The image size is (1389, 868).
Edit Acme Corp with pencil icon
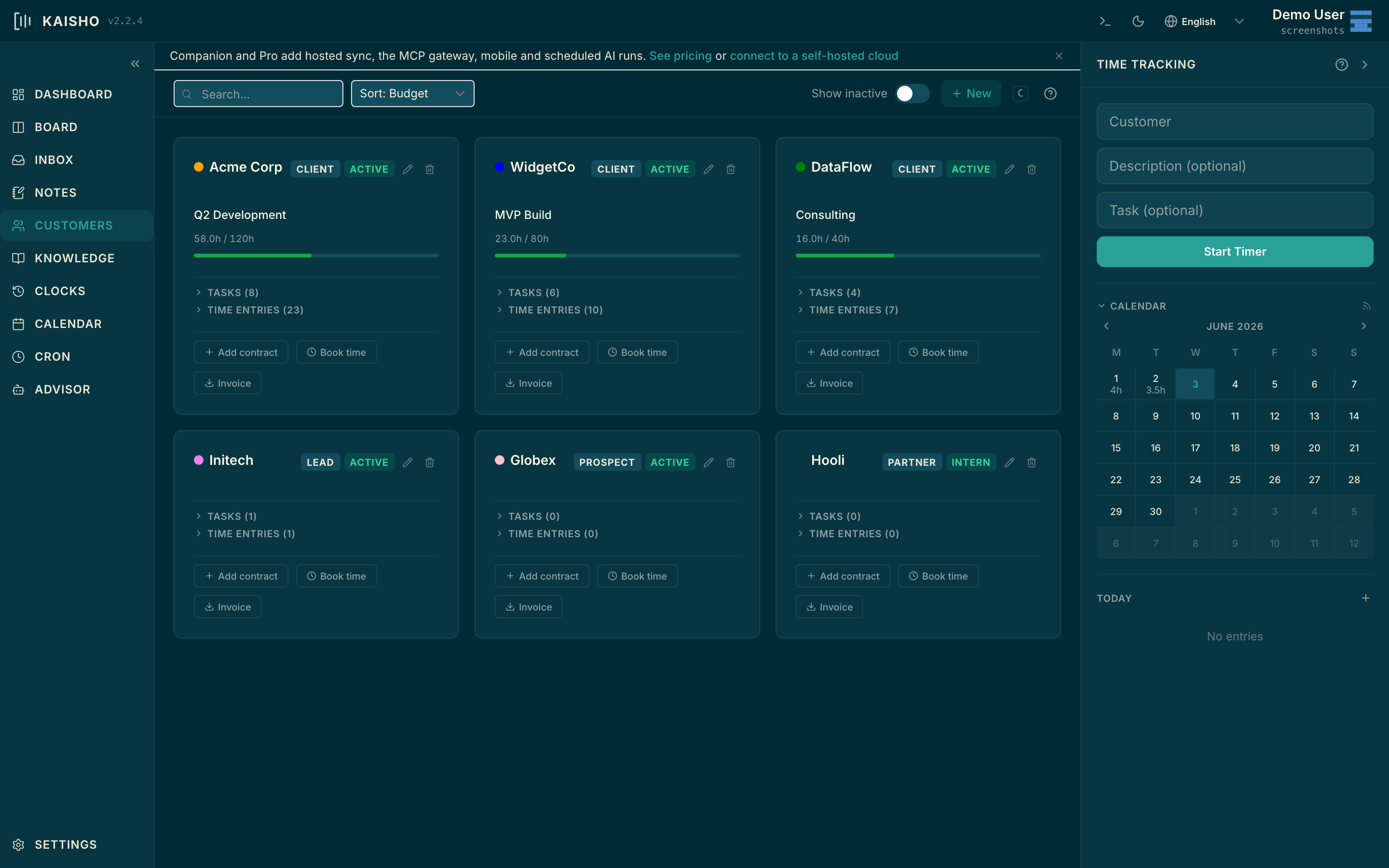pyautogui.click(x=408, y=169)
